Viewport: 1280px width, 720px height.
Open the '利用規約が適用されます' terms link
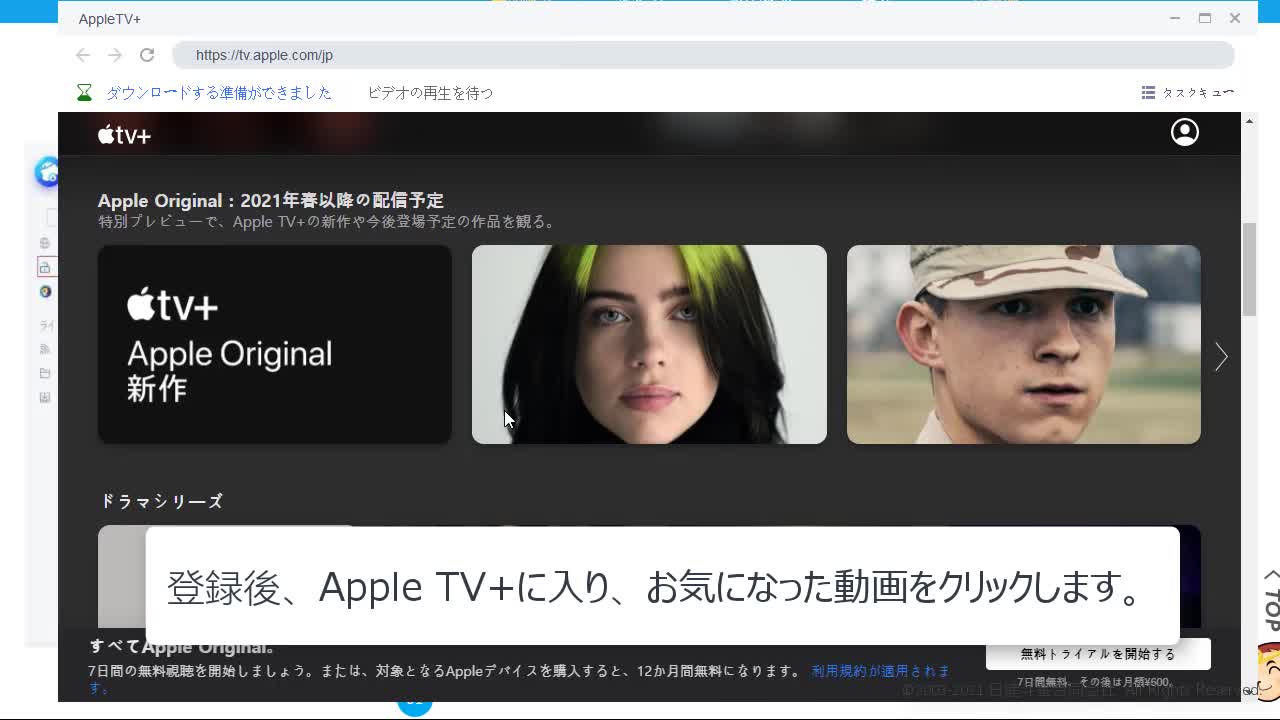click(x=880, y=671)
